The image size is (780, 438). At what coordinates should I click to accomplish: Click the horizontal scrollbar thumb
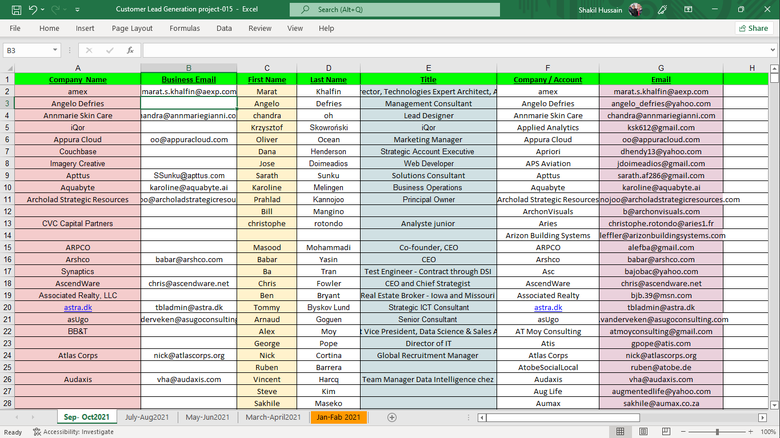point(563,418)
